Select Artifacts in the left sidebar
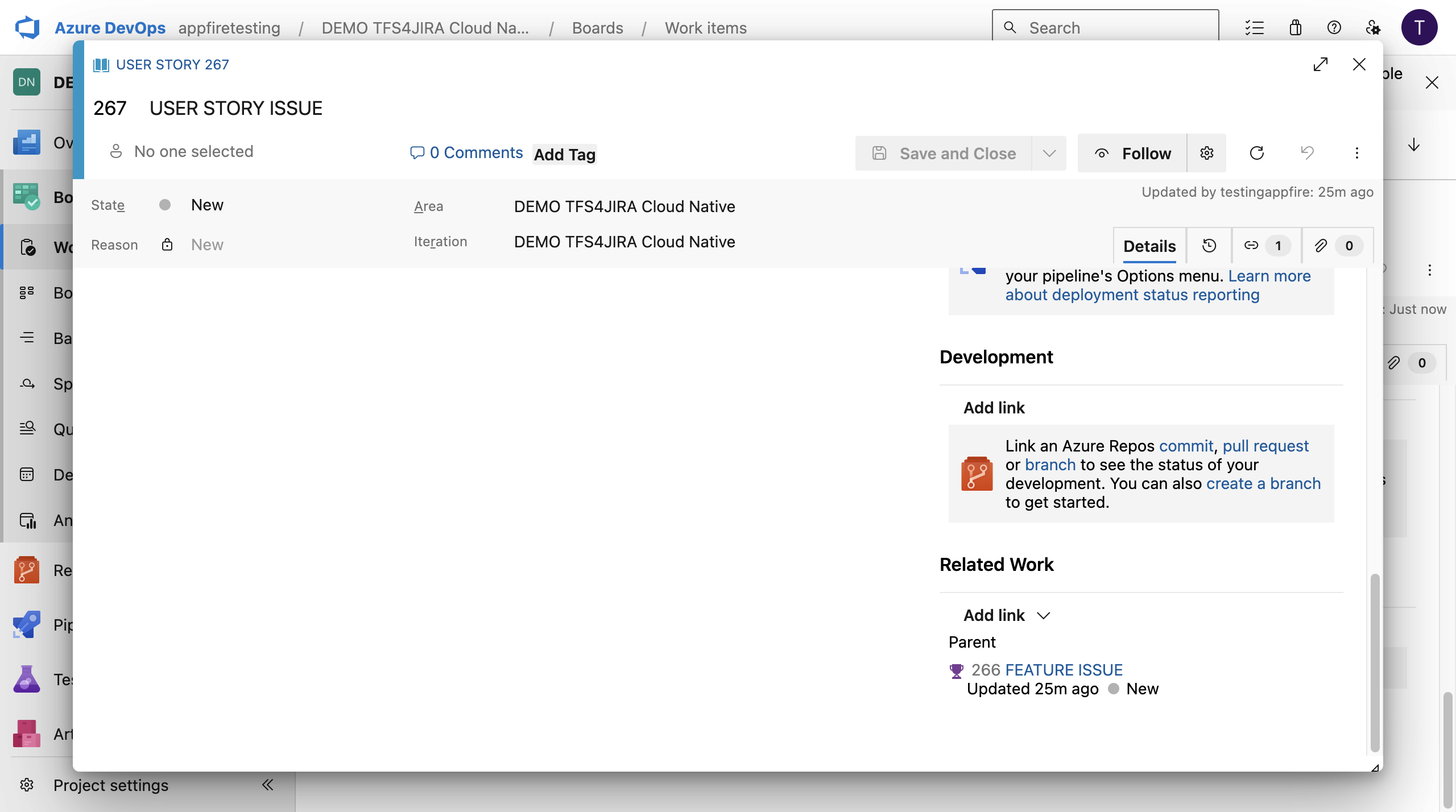The height and width of the screenshot is (812, 1456). 27,733
